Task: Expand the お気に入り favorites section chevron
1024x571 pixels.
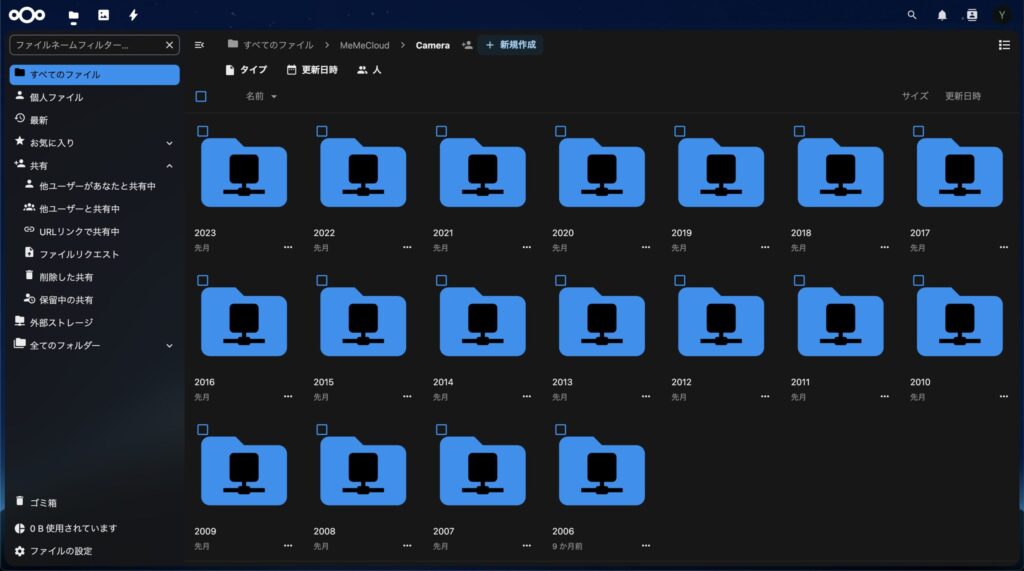Action: click(x=169, y=143)
